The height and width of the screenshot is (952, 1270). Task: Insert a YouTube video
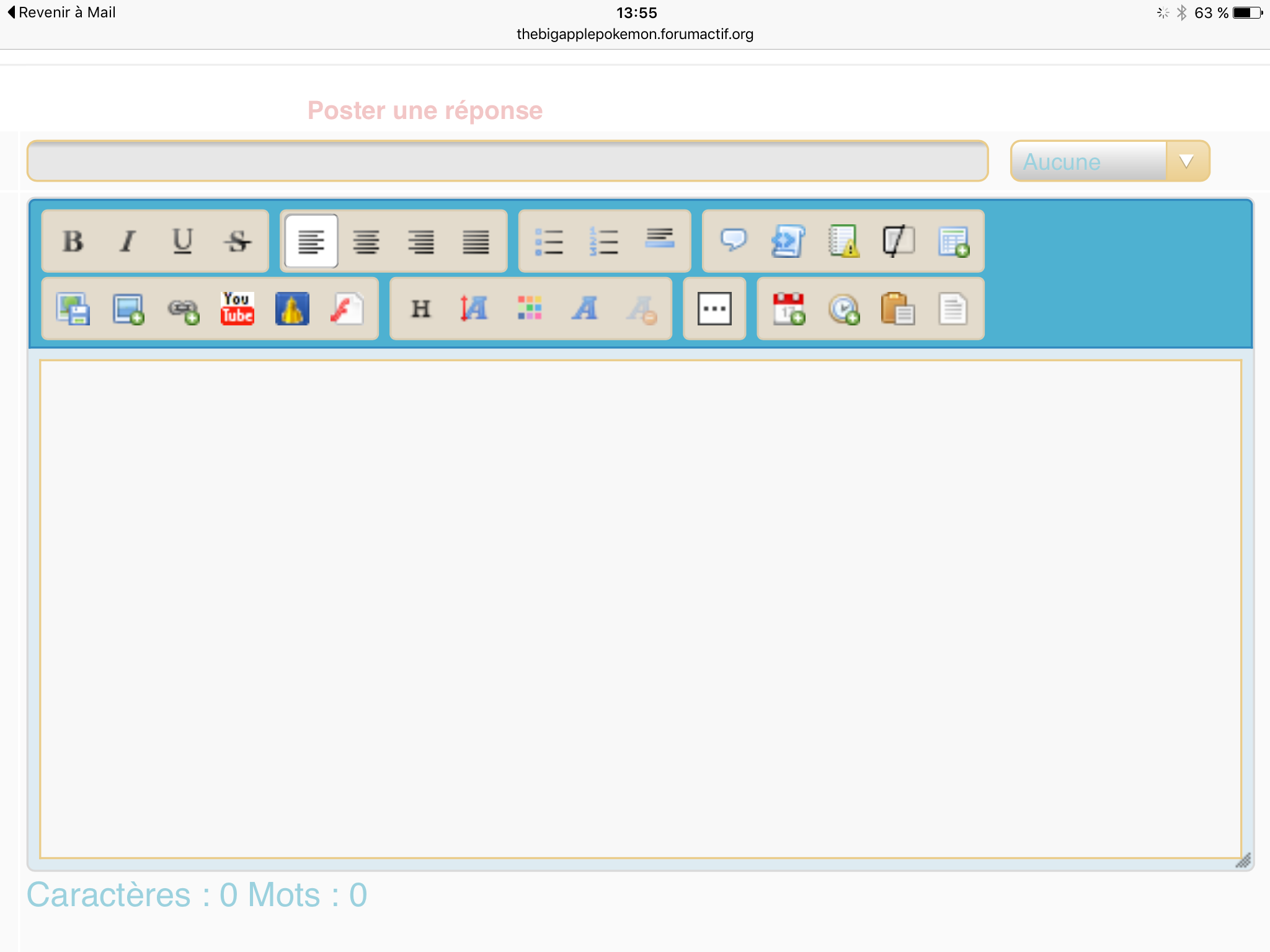(x=238, y=309)
